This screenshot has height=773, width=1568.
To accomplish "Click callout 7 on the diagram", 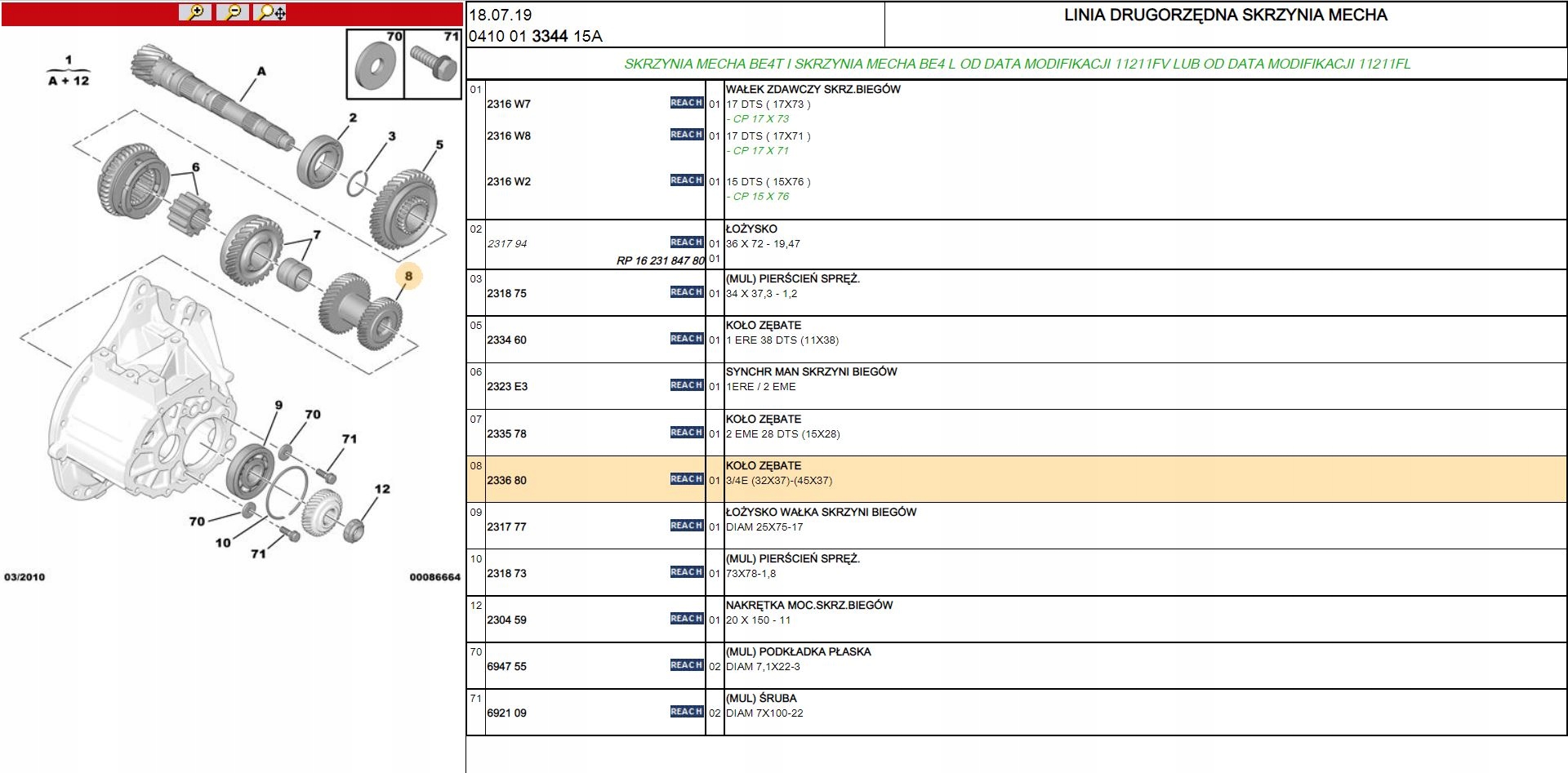I will [317, 235].
